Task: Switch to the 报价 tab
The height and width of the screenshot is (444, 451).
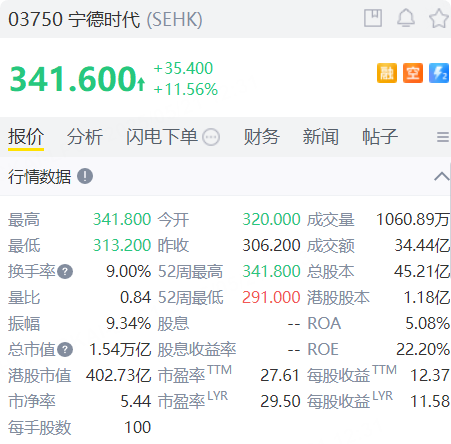Action: click(x=26, y=137)
